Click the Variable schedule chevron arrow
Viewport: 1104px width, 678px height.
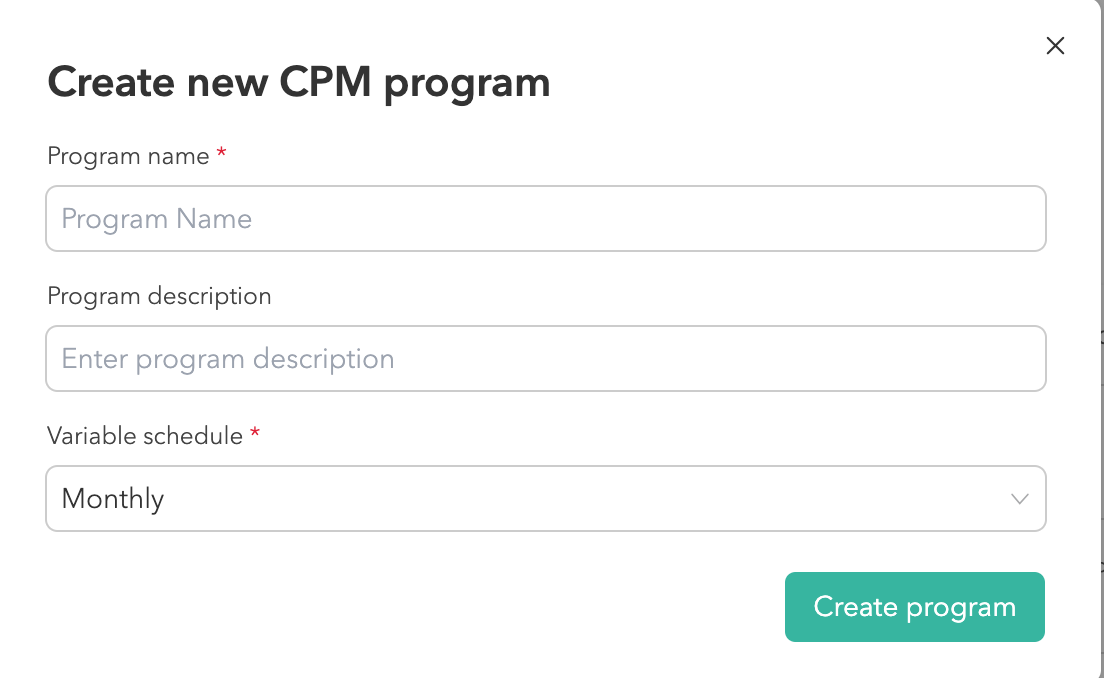coord(1020,498)
